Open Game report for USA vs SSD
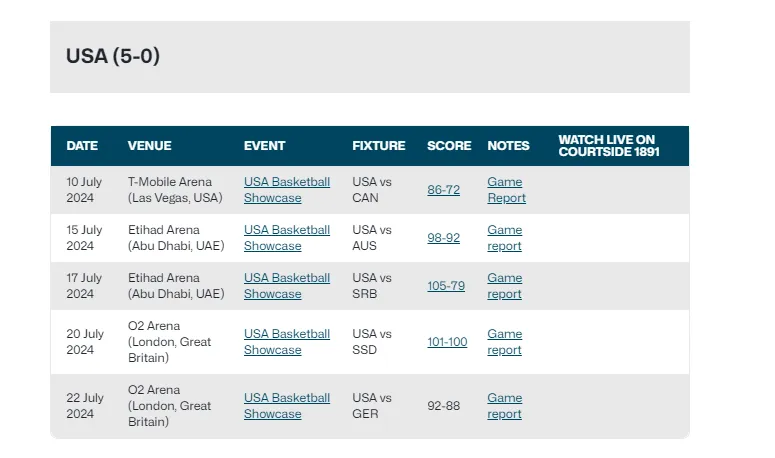 click(x=505, y=341)
